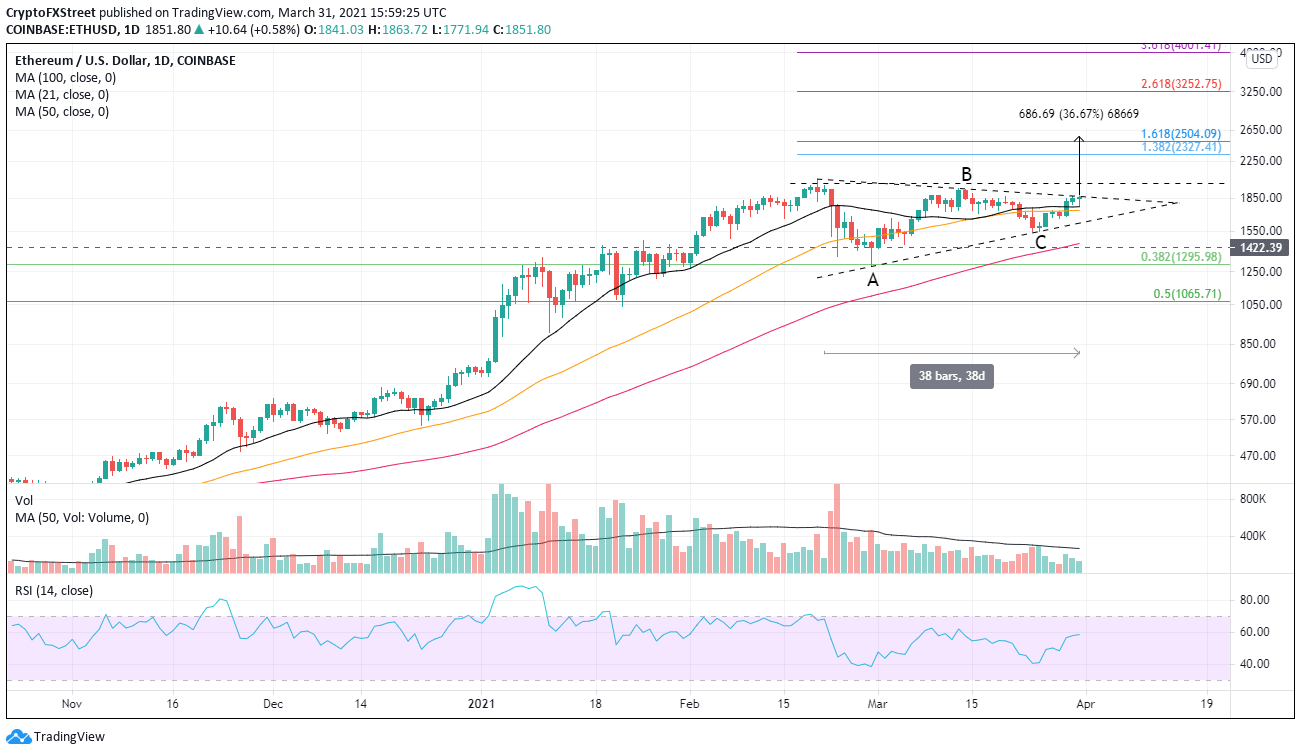1301x755 pixels.
Task: Select the 1.382(2327.41) Fibonacci label
Action: pos(1180,147)
